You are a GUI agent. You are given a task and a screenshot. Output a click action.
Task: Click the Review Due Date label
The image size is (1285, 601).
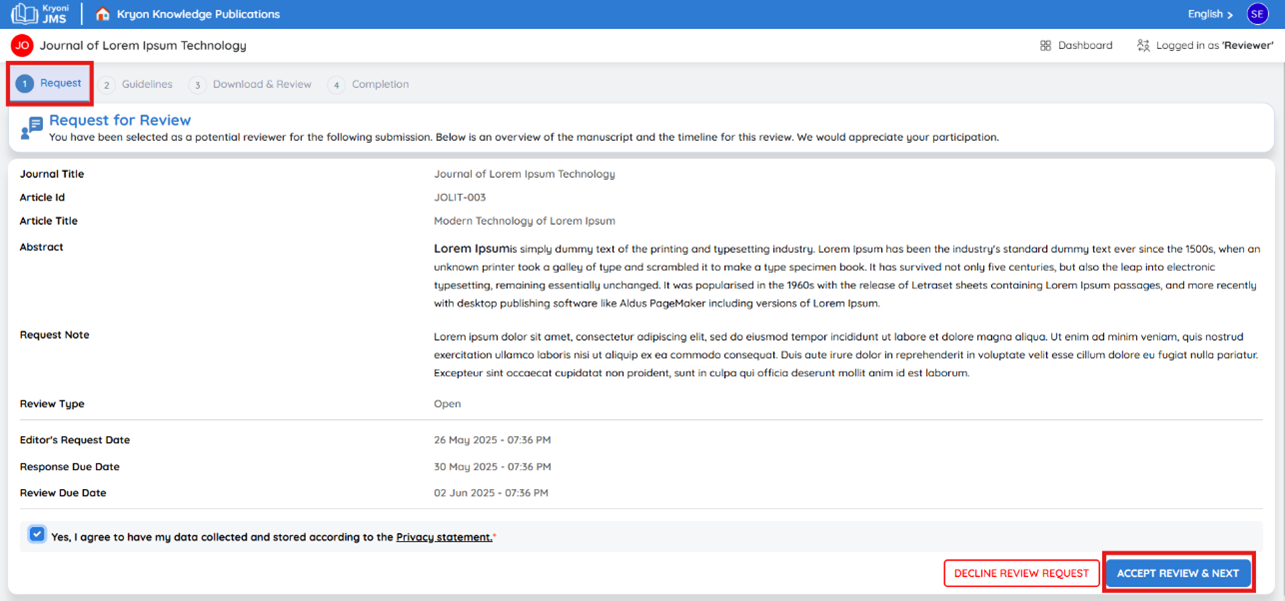click(63, 493)
